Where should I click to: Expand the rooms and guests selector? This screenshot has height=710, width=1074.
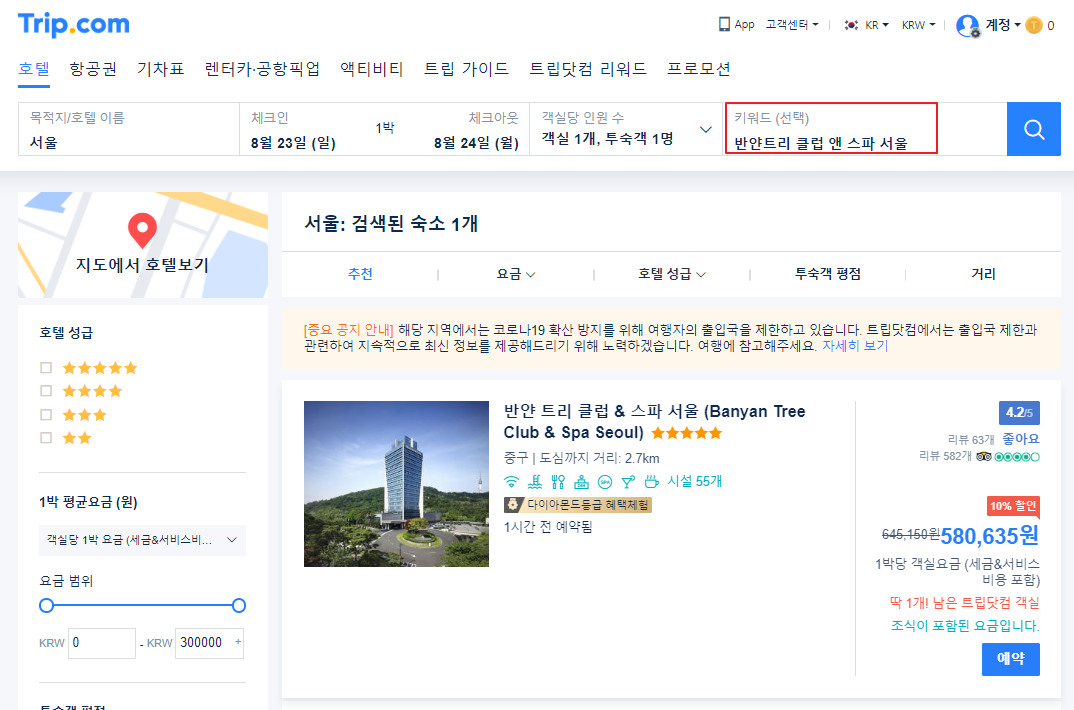coord(626,129)
